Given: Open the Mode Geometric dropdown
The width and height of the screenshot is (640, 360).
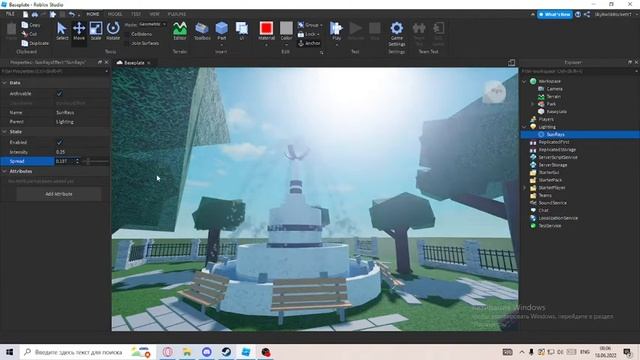Looking at the screenshot, I should click(152, 24).
